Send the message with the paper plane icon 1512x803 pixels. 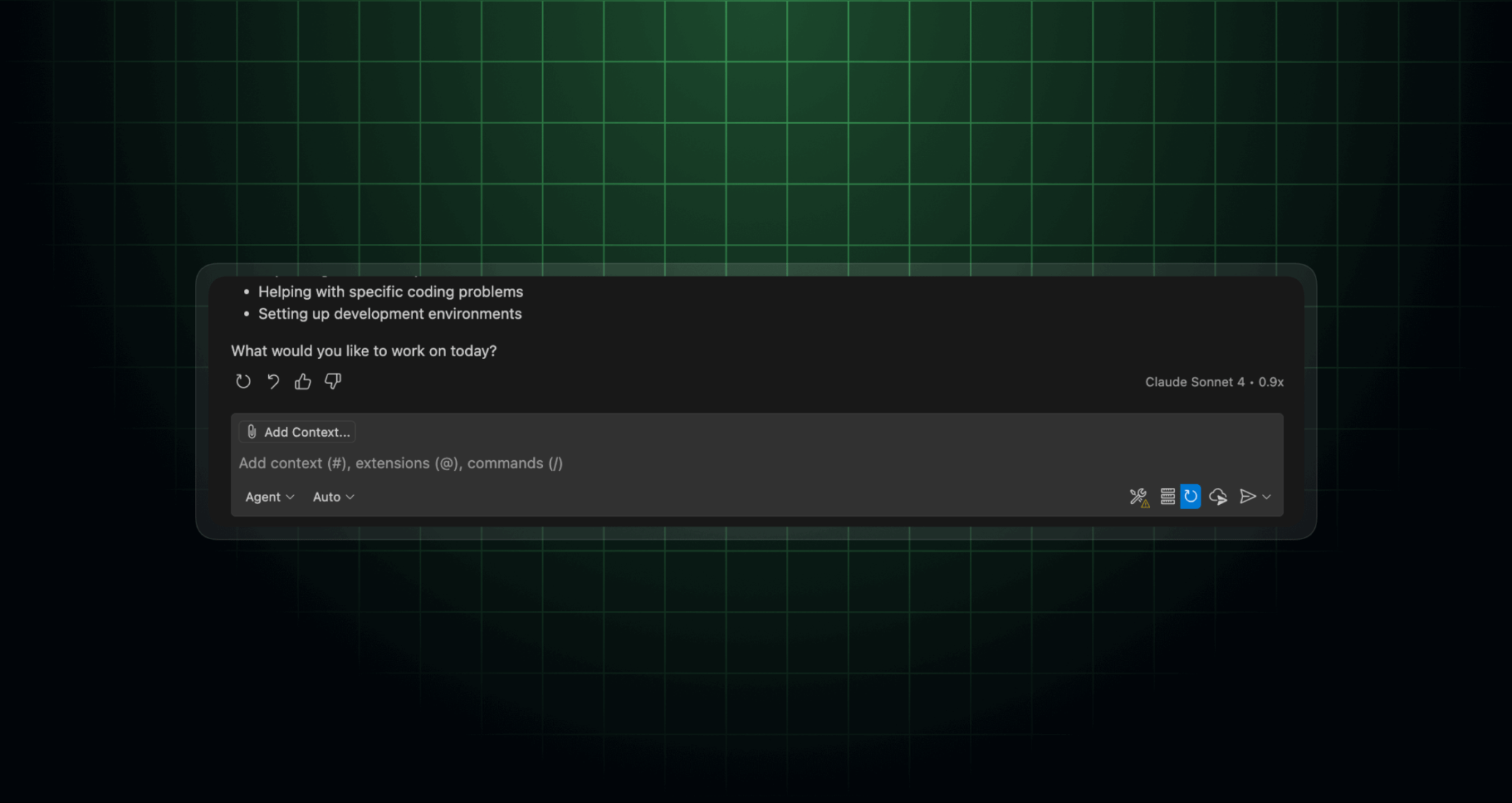(1247, 497)
